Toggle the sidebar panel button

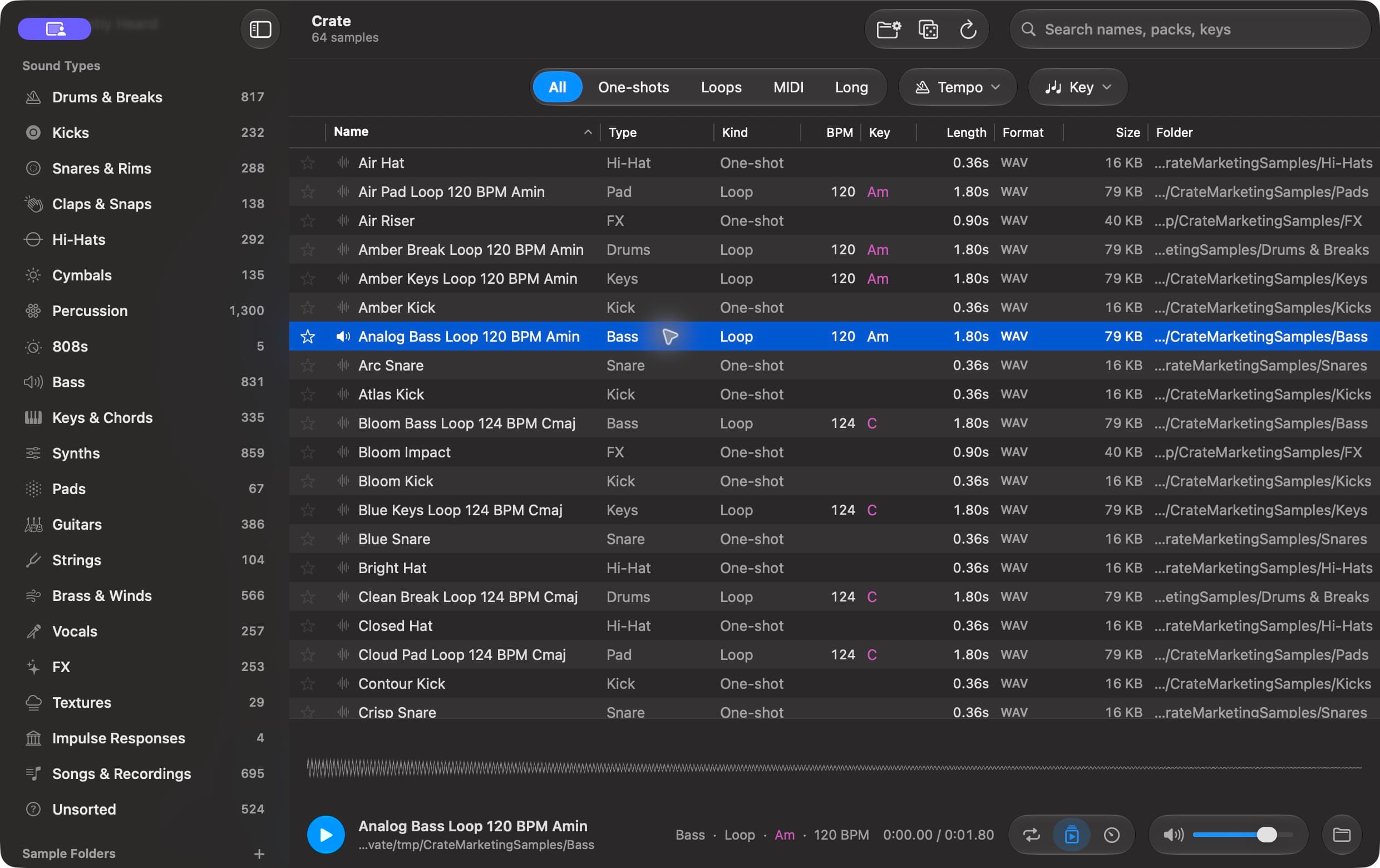260,29
